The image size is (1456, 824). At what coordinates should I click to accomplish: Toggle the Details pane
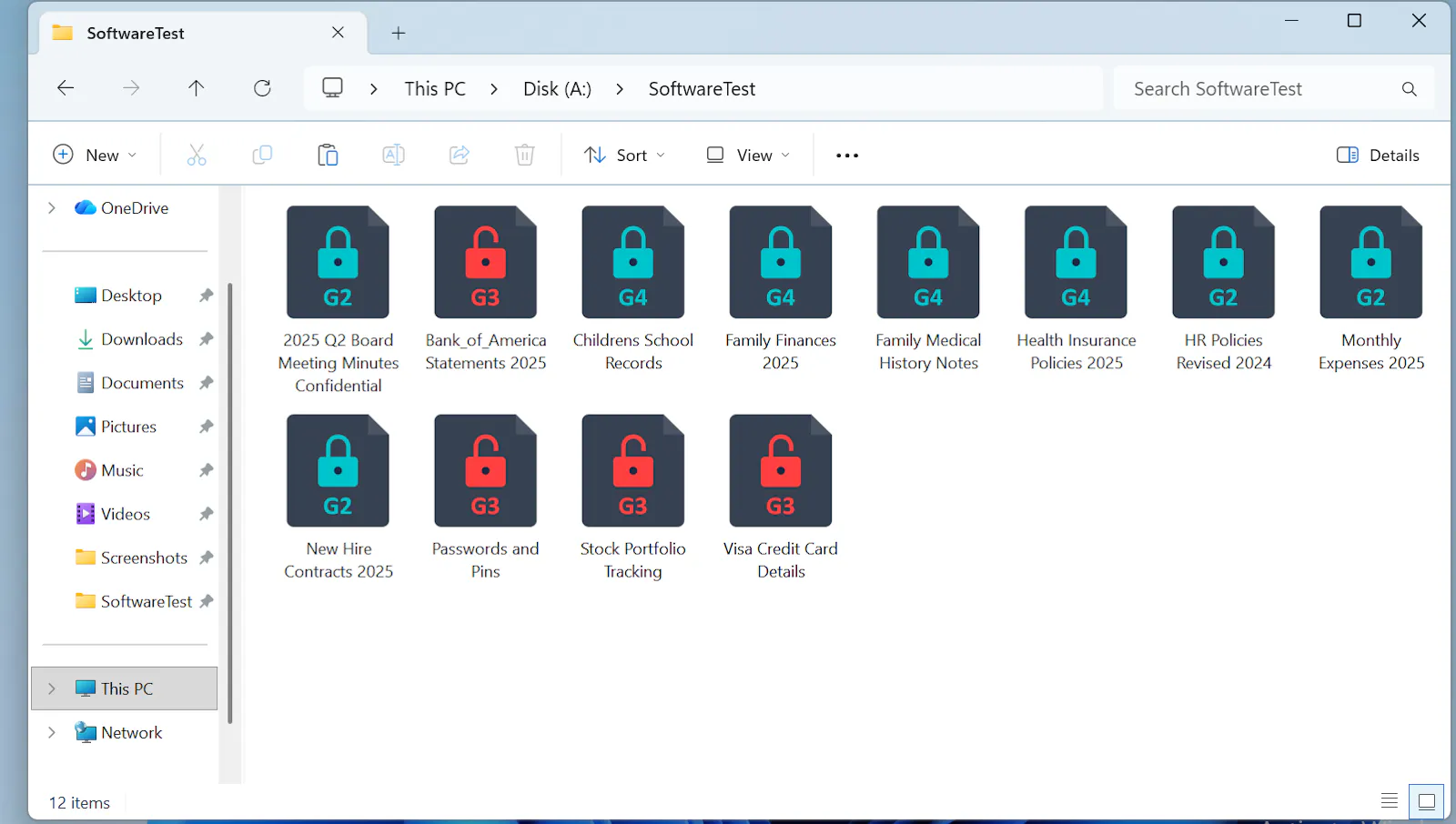click(1378, 155)
